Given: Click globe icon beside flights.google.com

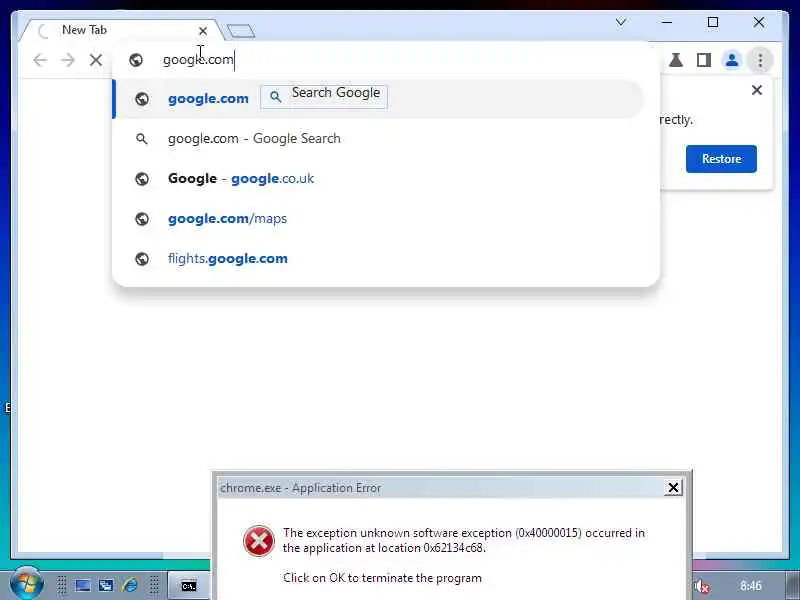Looking at the screenshot, I should (x=142, y=259).
